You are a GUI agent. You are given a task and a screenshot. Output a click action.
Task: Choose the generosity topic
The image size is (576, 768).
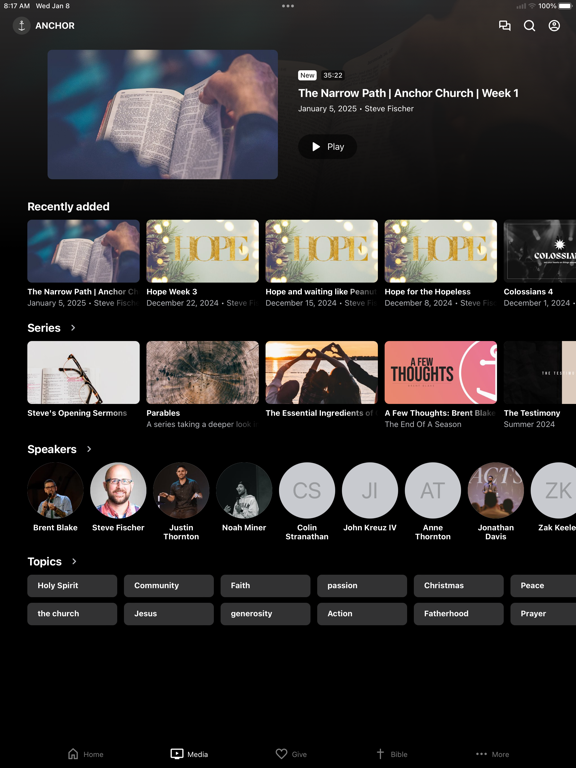click(x=265, y=614)
